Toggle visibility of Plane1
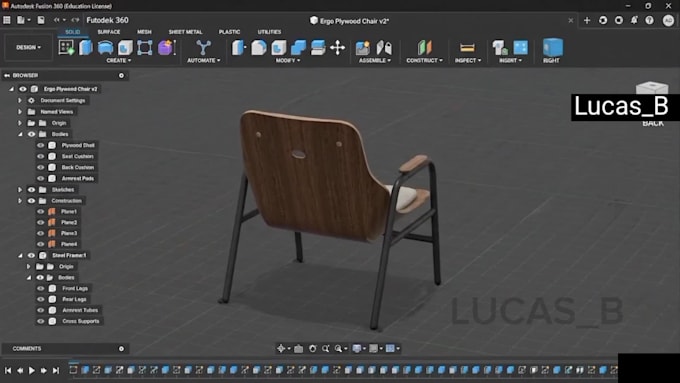Screen dimensions: 680x383 point(41,212)
